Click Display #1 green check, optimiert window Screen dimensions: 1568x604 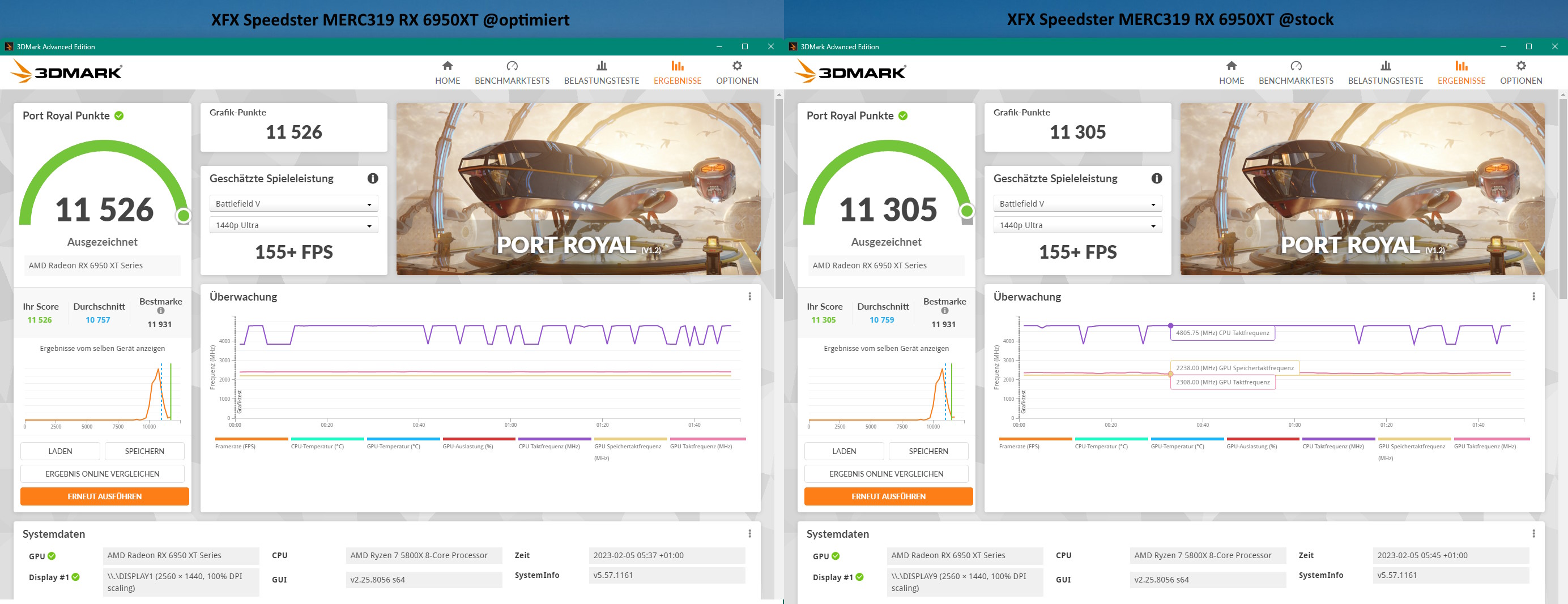pyautogui.click(x=75, y=577)
